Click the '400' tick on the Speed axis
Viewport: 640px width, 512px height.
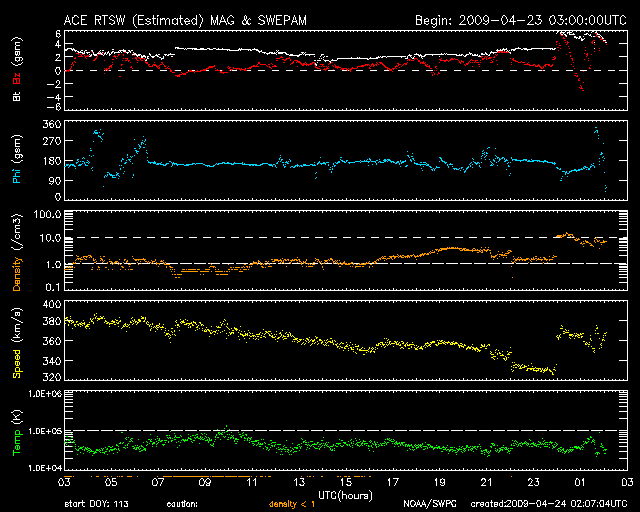coord(52,305)
